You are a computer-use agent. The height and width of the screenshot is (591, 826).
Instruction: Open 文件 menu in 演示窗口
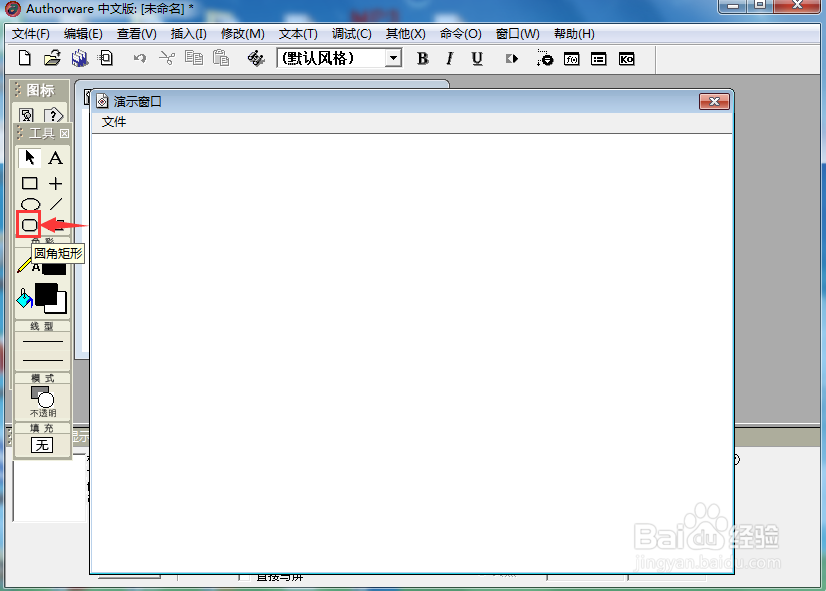(114, 122)
